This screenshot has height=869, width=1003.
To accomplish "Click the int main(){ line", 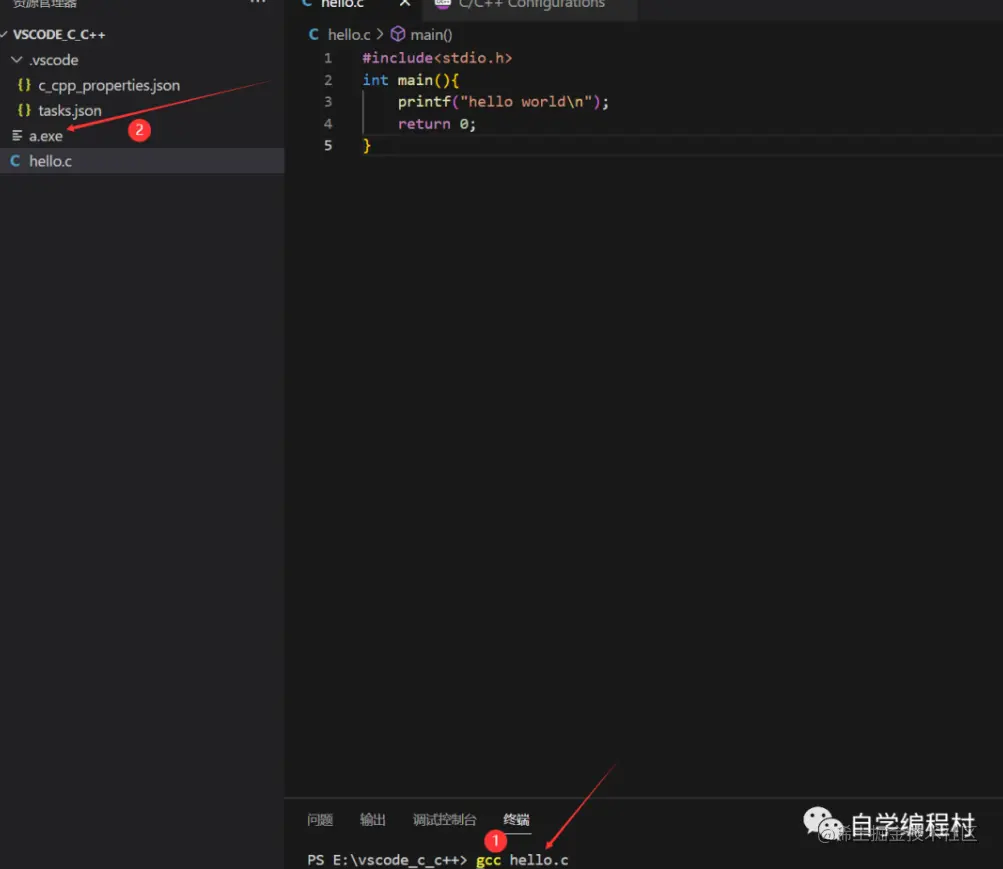I will (410, 80).
